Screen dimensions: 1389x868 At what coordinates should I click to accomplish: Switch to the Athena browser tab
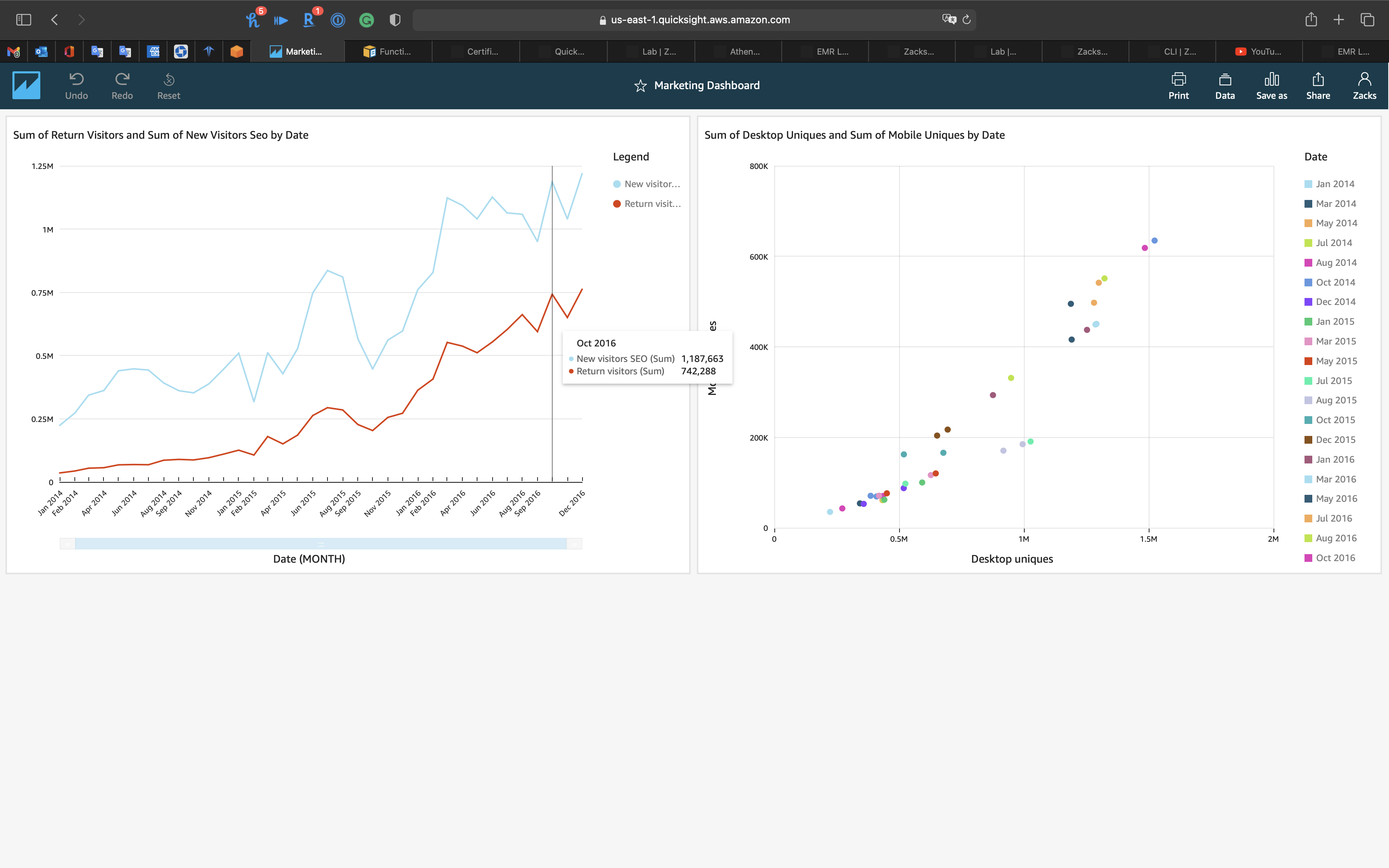pos(738,52)
